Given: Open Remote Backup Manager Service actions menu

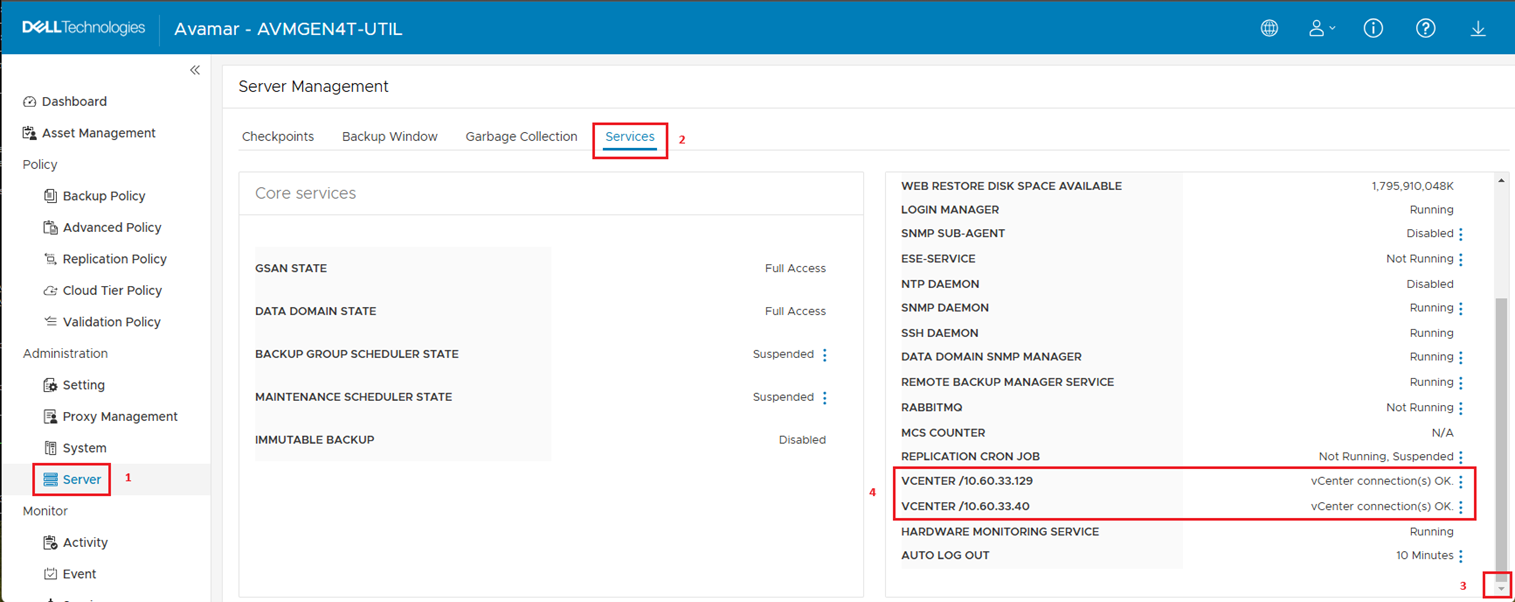Looking at the screenshot, I should coord(1461,383).
